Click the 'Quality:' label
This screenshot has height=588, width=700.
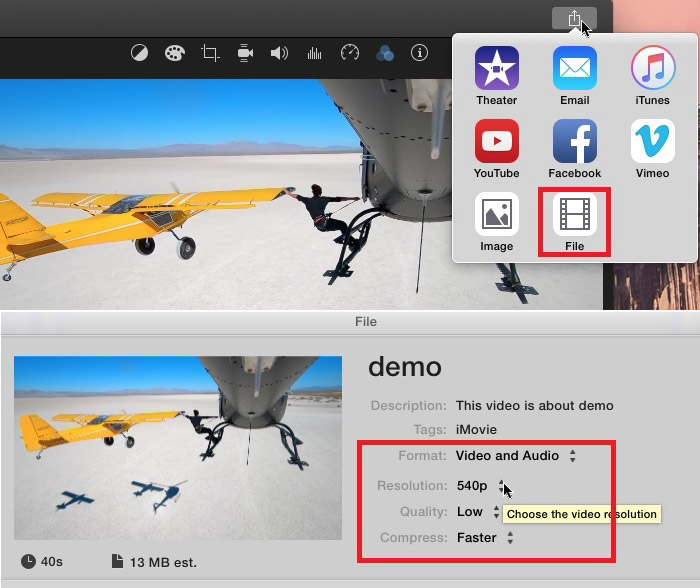(423, 512)
